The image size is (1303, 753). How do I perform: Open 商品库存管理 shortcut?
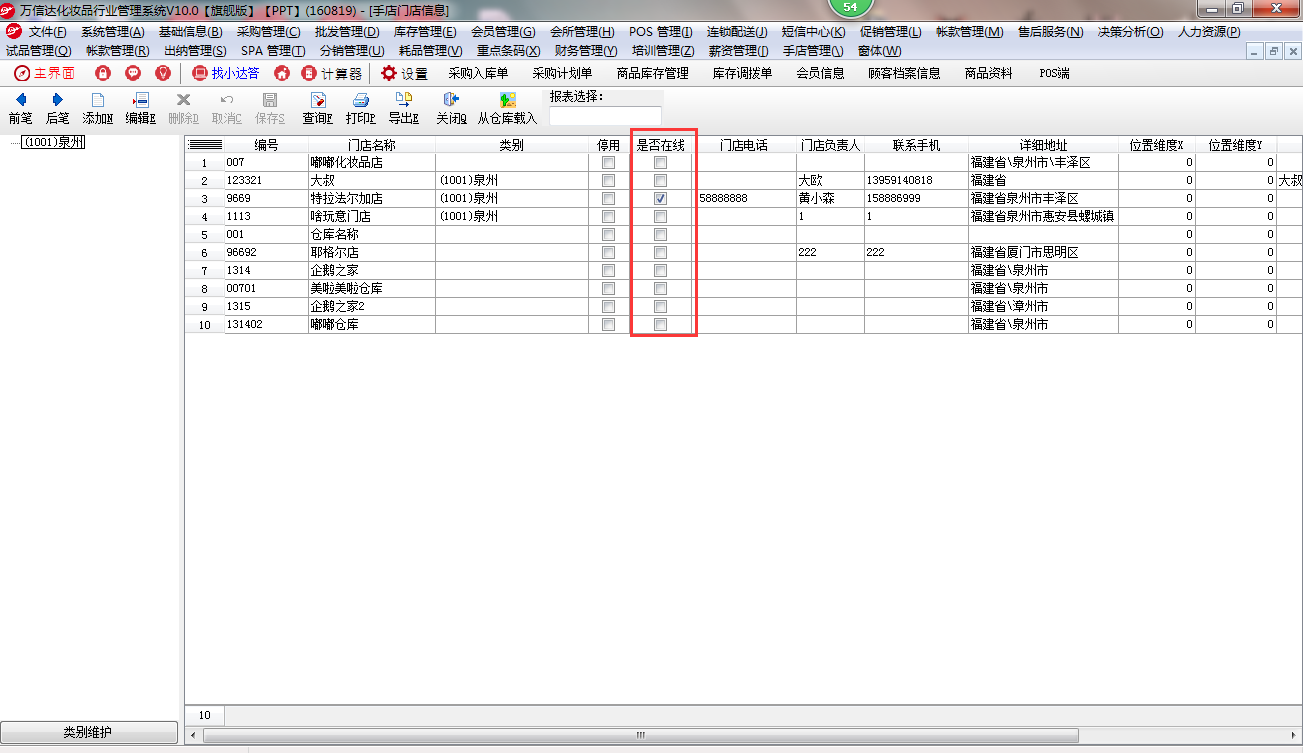[652, 73]
